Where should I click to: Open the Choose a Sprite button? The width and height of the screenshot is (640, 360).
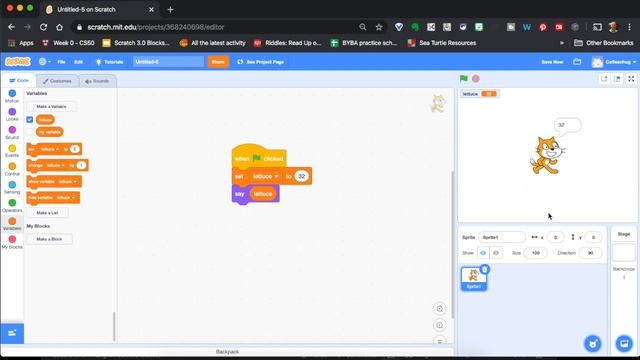coord(593,344)
